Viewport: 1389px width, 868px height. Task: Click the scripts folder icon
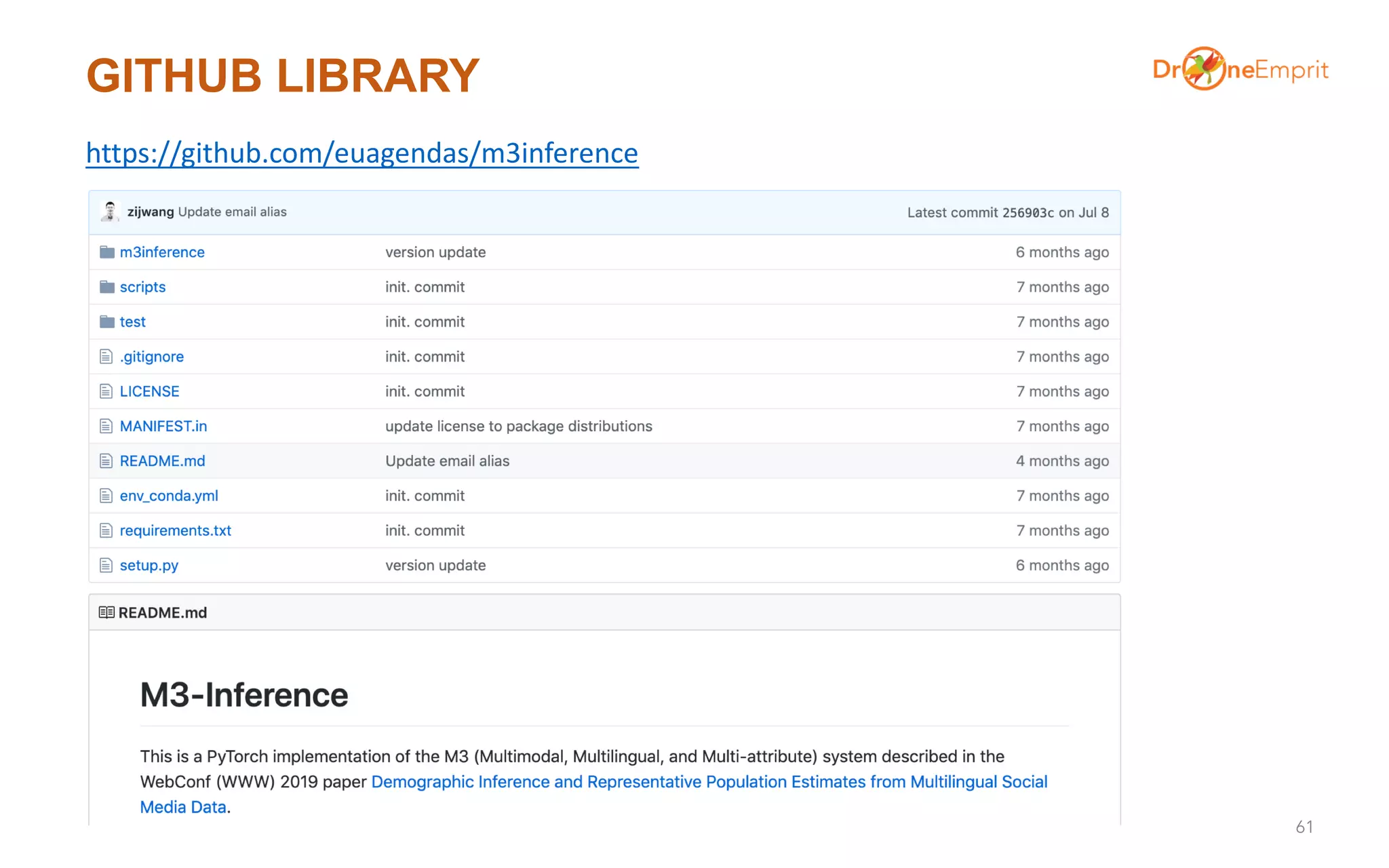(107, 287)
